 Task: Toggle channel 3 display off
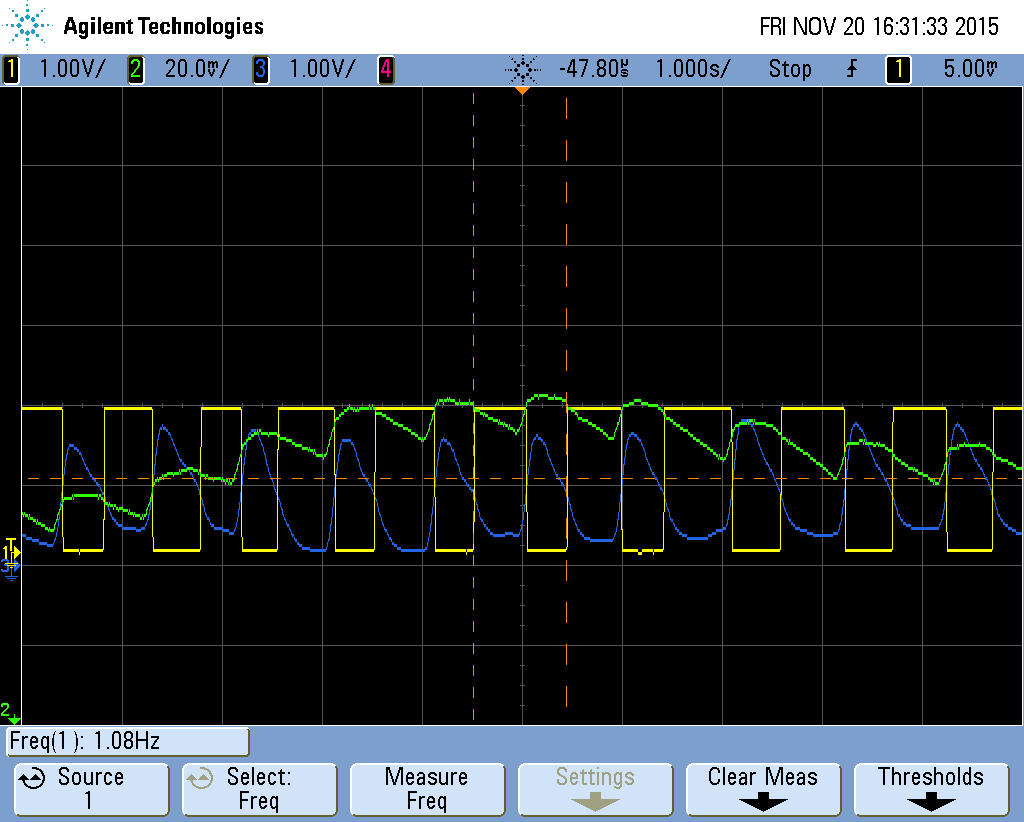pos(259,69)
